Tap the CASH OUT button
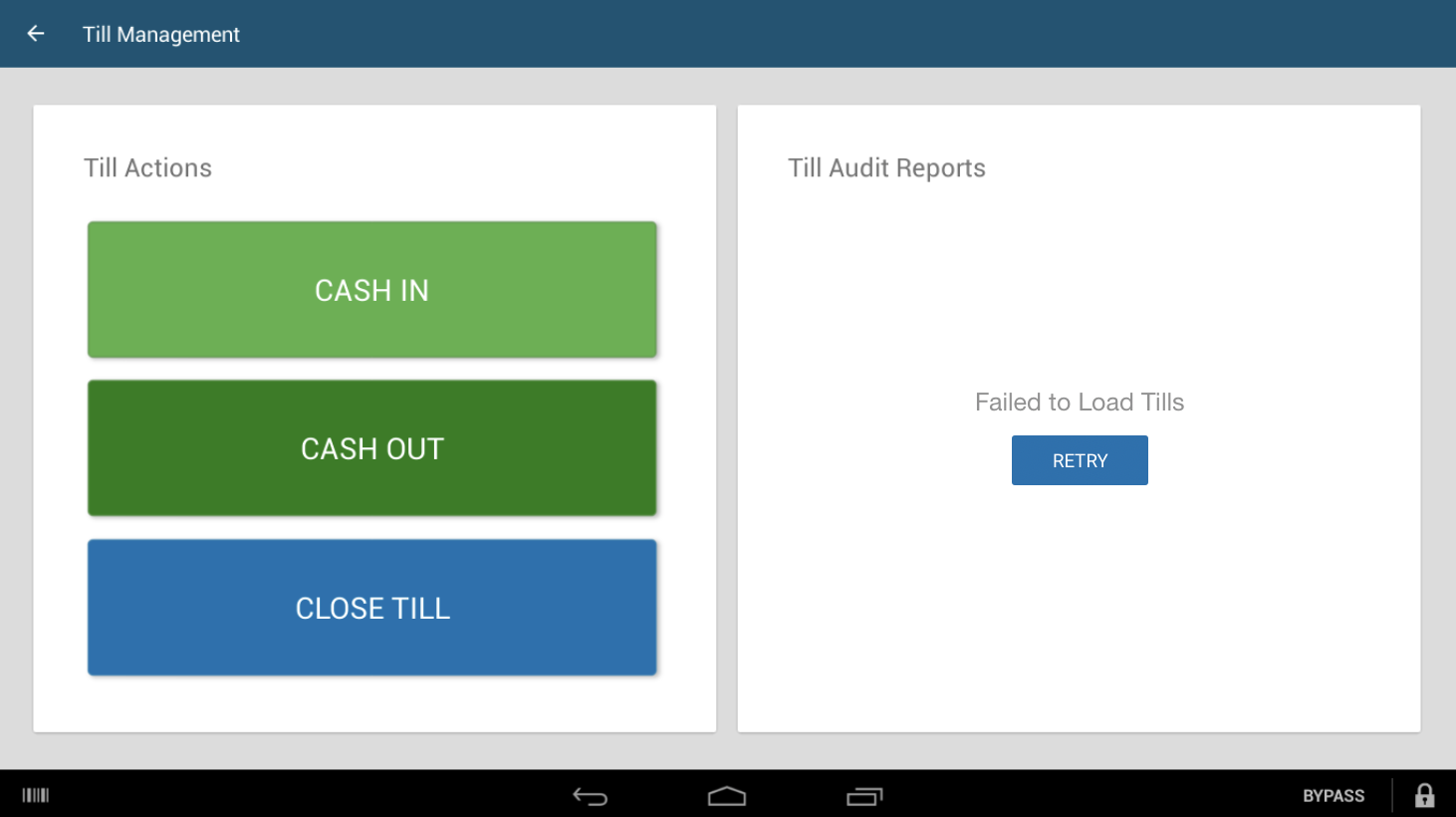The width and height of the screenshot is (1456, 817). point(371,448)
